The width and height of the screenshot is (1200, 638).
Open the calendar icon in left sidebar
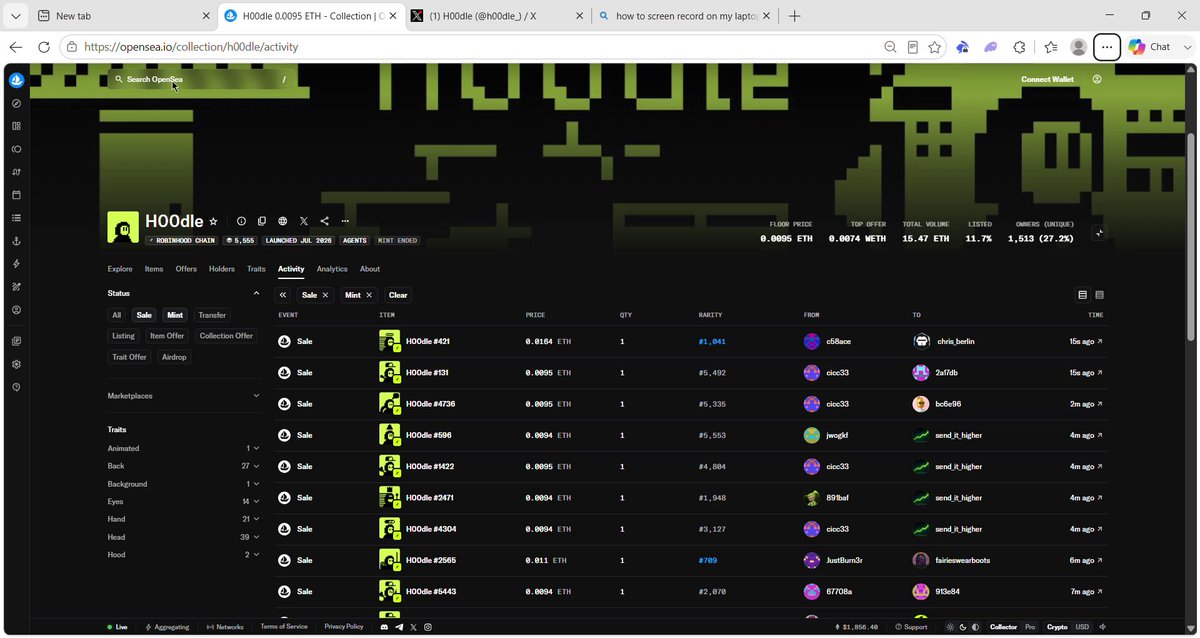click(16, 195)
